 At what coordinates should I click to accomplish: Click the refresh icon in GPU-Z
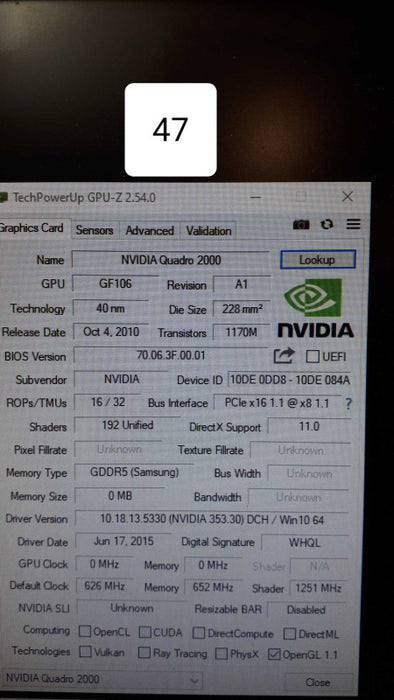(x=327, y=224)
